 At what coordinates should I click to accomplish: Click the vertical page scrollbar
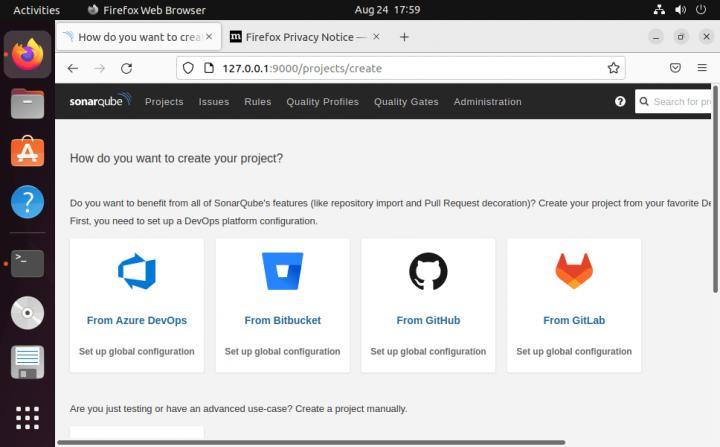[715, 188]
